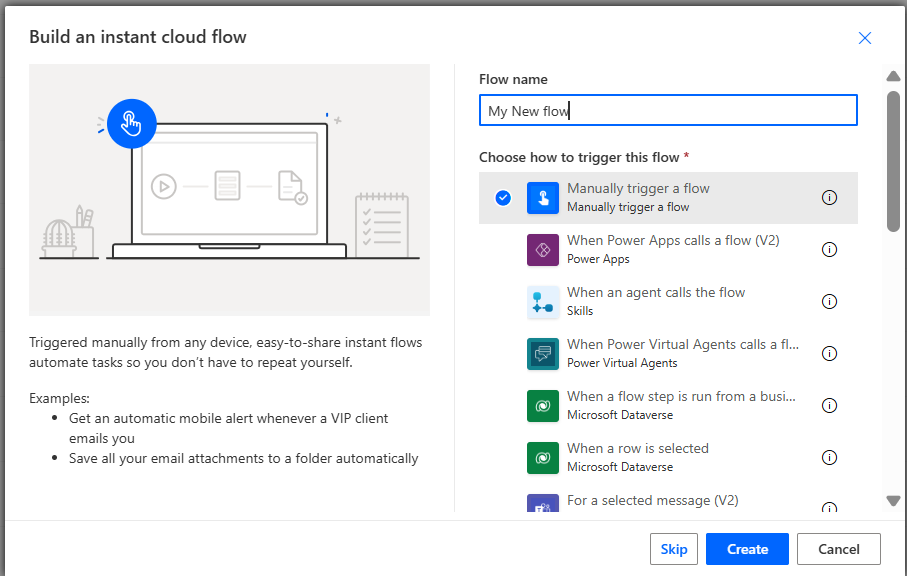Click the Skip button

pyautogui.click(x=674, y=549)
